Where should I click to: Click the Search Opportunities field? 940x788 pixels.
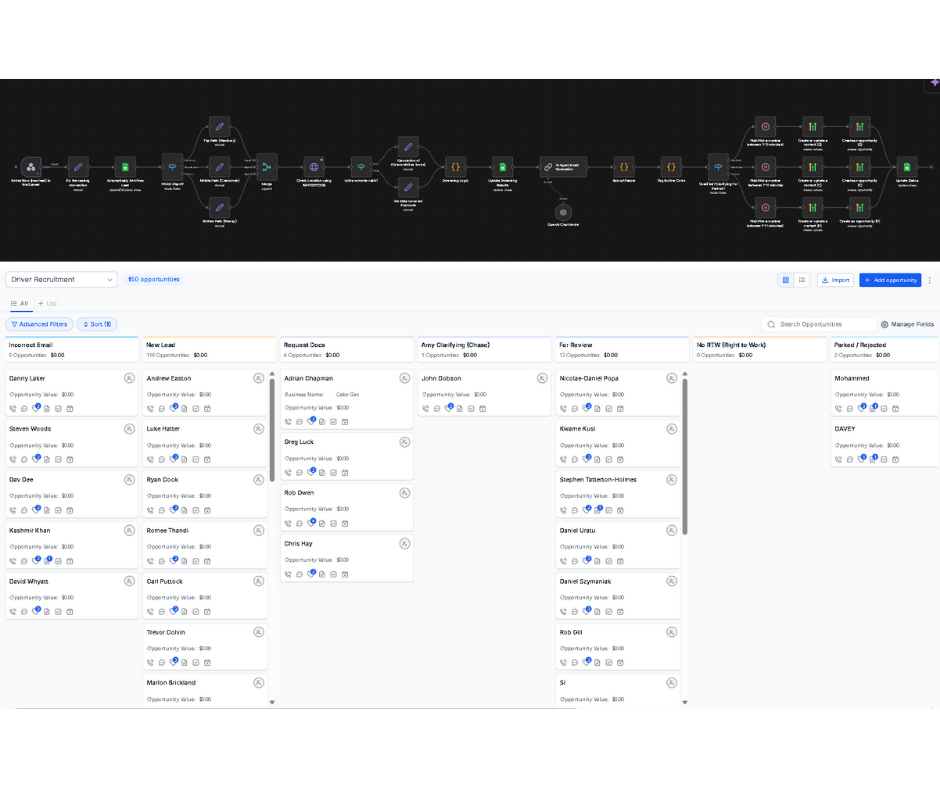click(x=820, y=324)
